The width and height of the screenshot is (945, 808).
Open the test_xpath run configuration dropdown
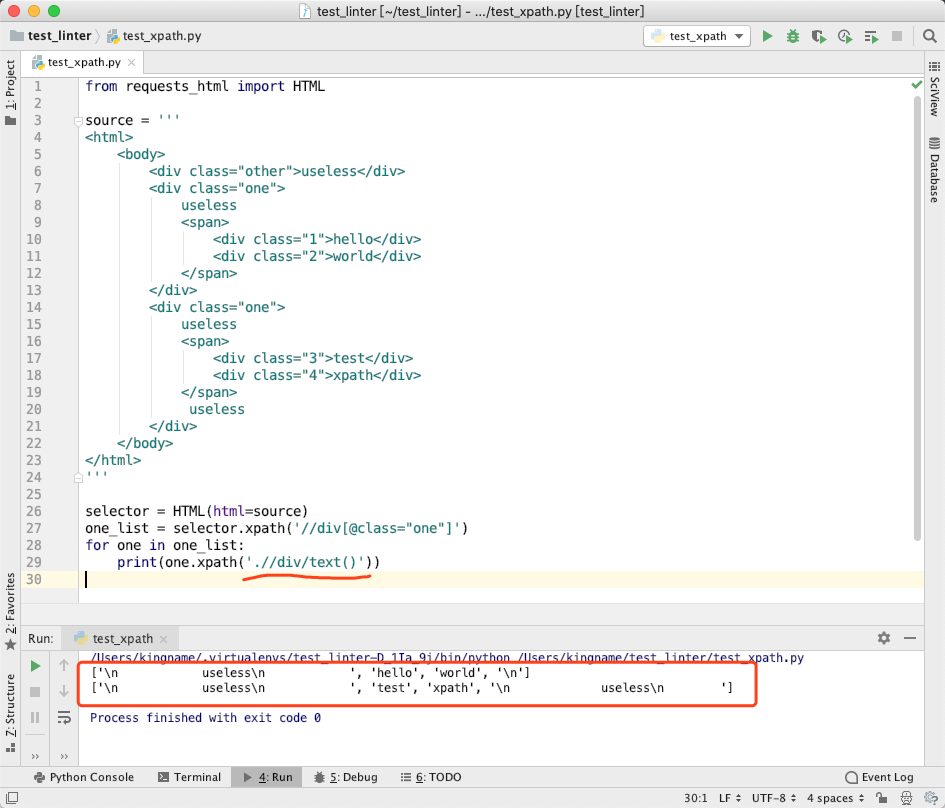pos(697,35)
